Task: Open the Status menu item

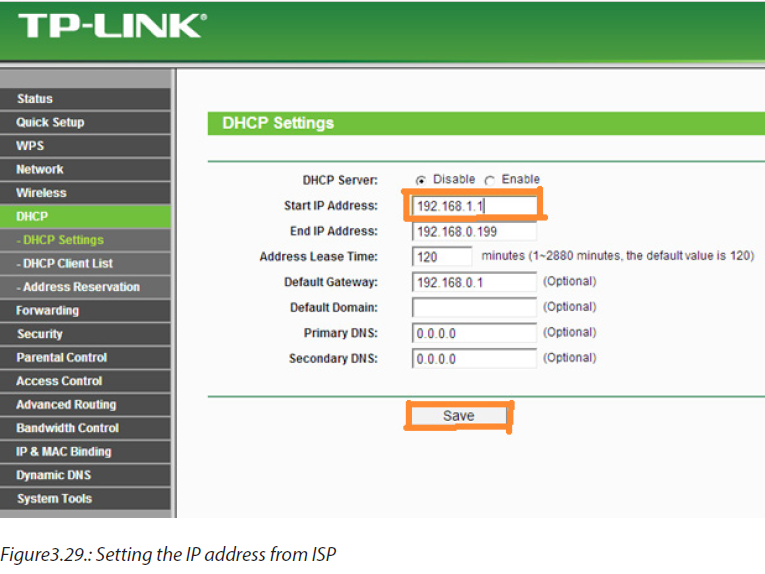Action: point(85,99)
